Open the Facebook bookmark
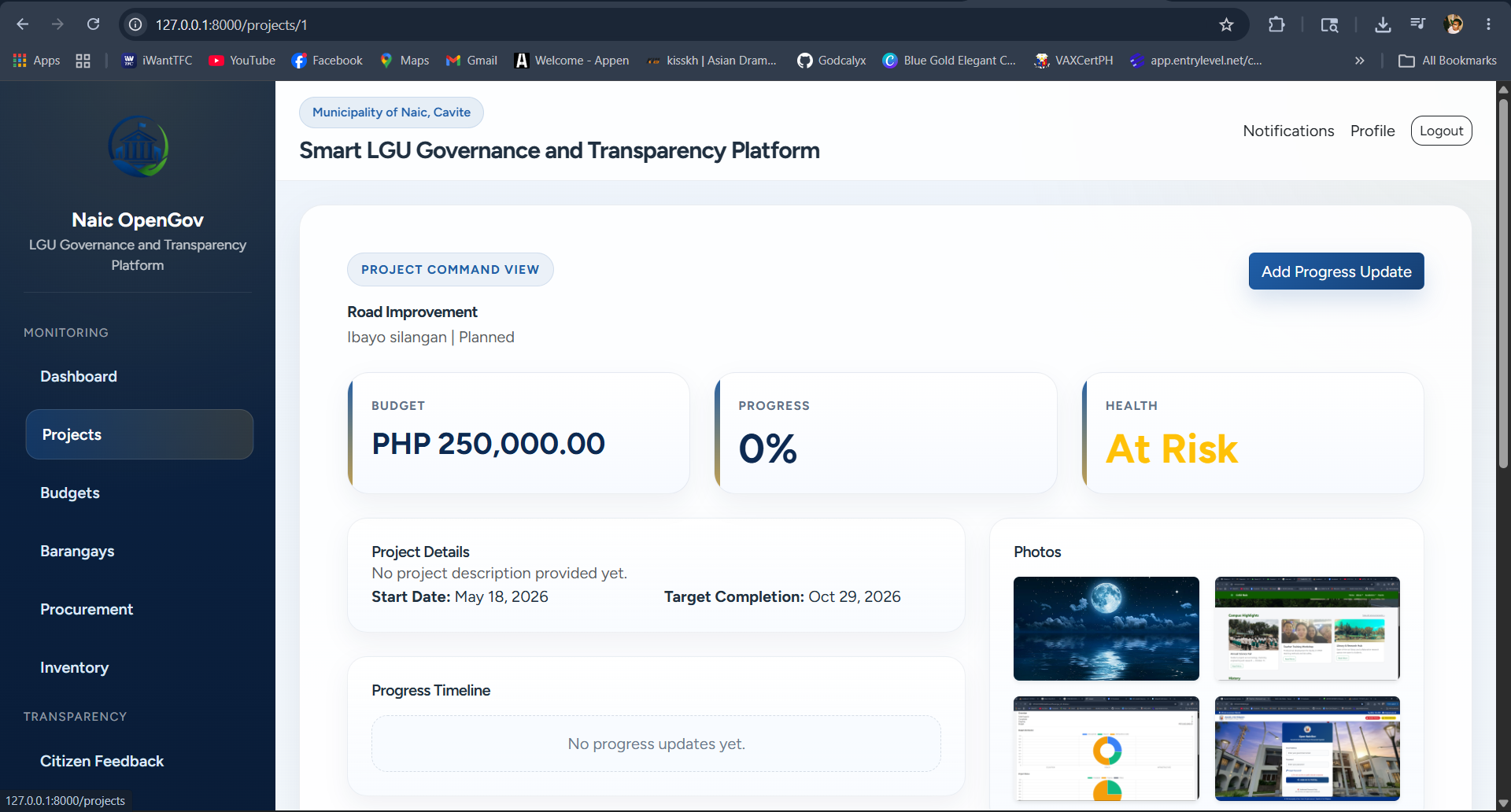Image resolution: width=1511 pixels, height=812 pixels. pyautogui.click(x=327, y=61)
